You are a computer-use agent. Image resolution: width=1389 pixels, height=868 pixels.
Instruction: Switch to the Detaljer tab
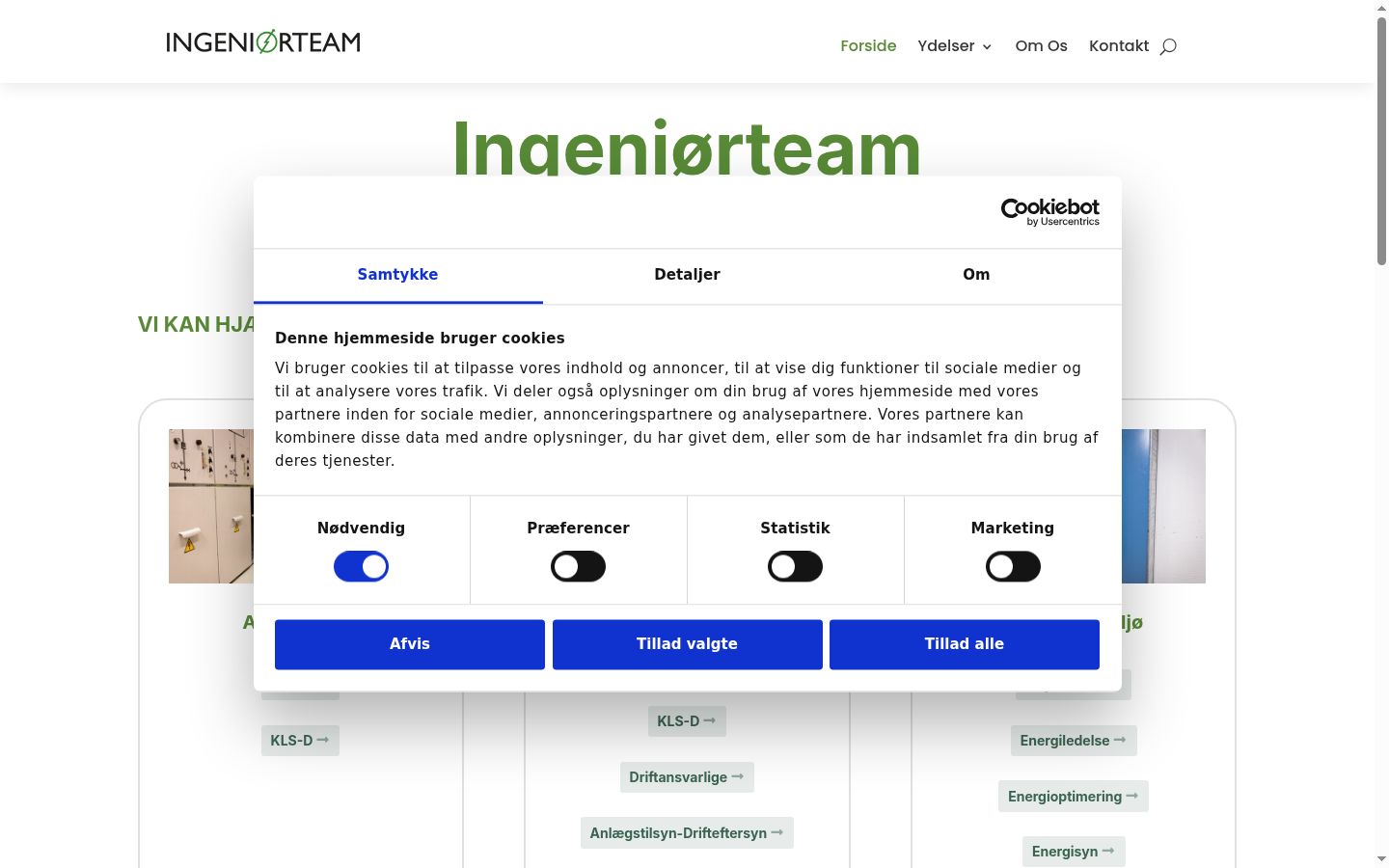coord(687,276)
